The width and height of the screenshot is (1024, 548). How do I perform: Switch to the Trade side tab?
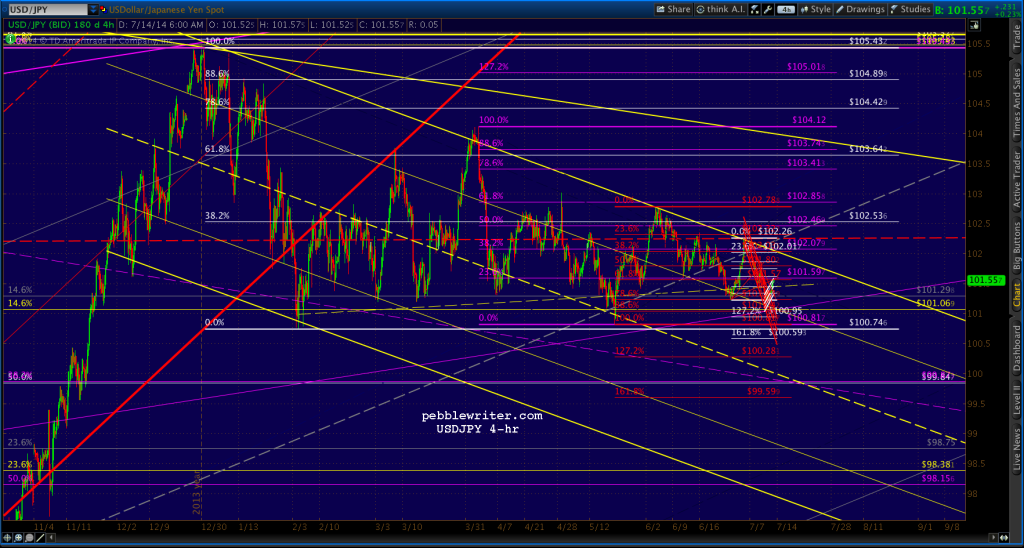coord(1016,35)
